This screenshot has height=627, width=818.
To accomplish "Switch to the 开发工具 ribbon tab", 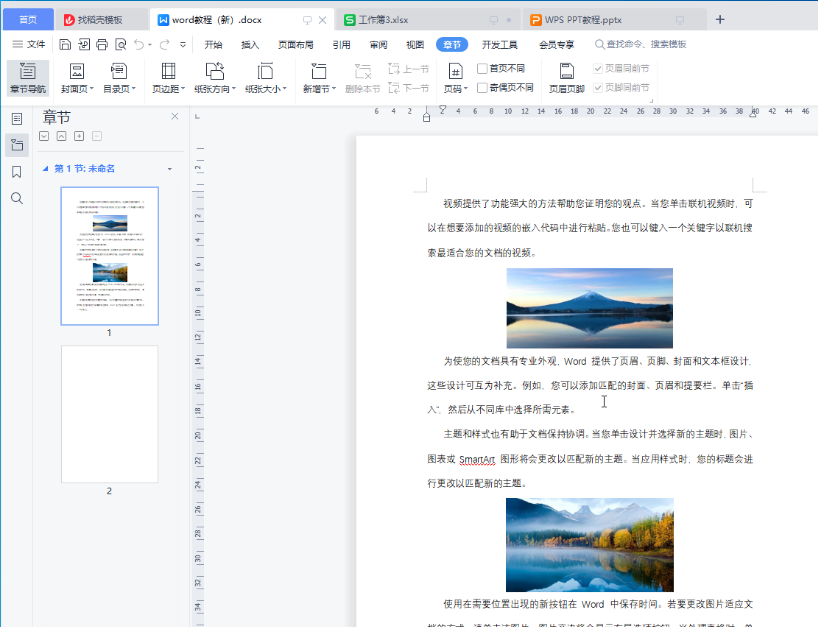I will pos(500,45).
